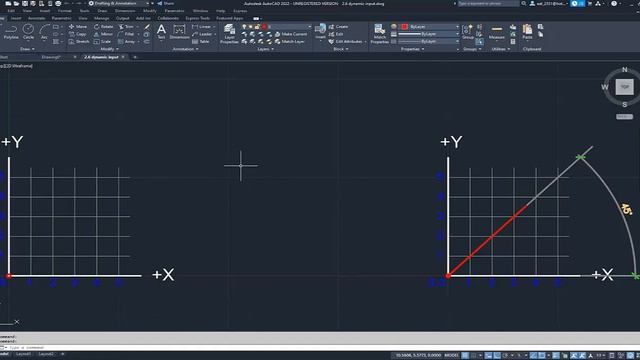Click the Match Layer button
Image resolution: width=640 pixels, height=360 pixels.
pos(290,42)
